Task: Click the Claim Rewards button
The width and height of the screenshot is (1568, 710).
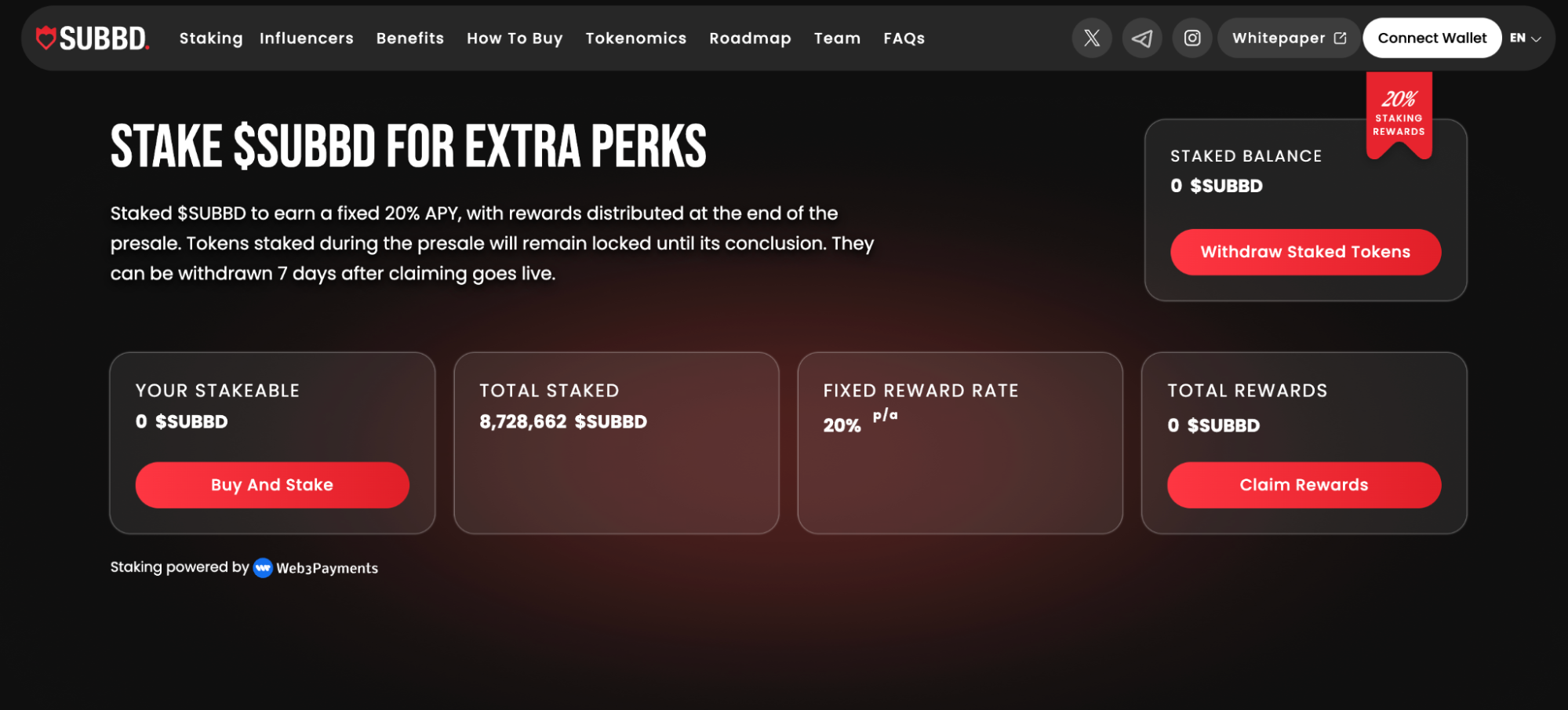Action: [x=1304, y=485]
